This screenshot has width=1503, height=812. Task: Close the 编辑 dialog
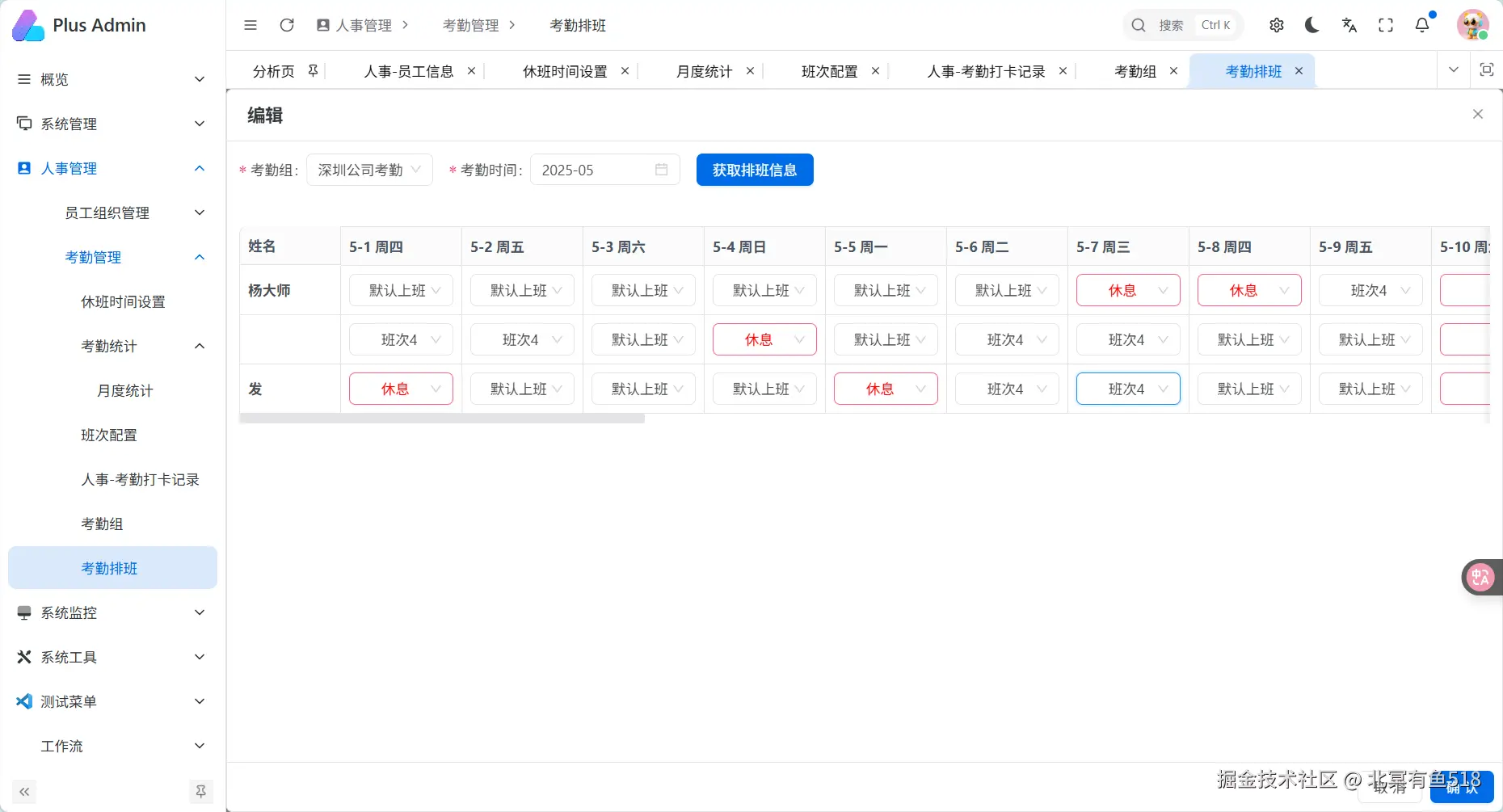[x=1478, y=114]
